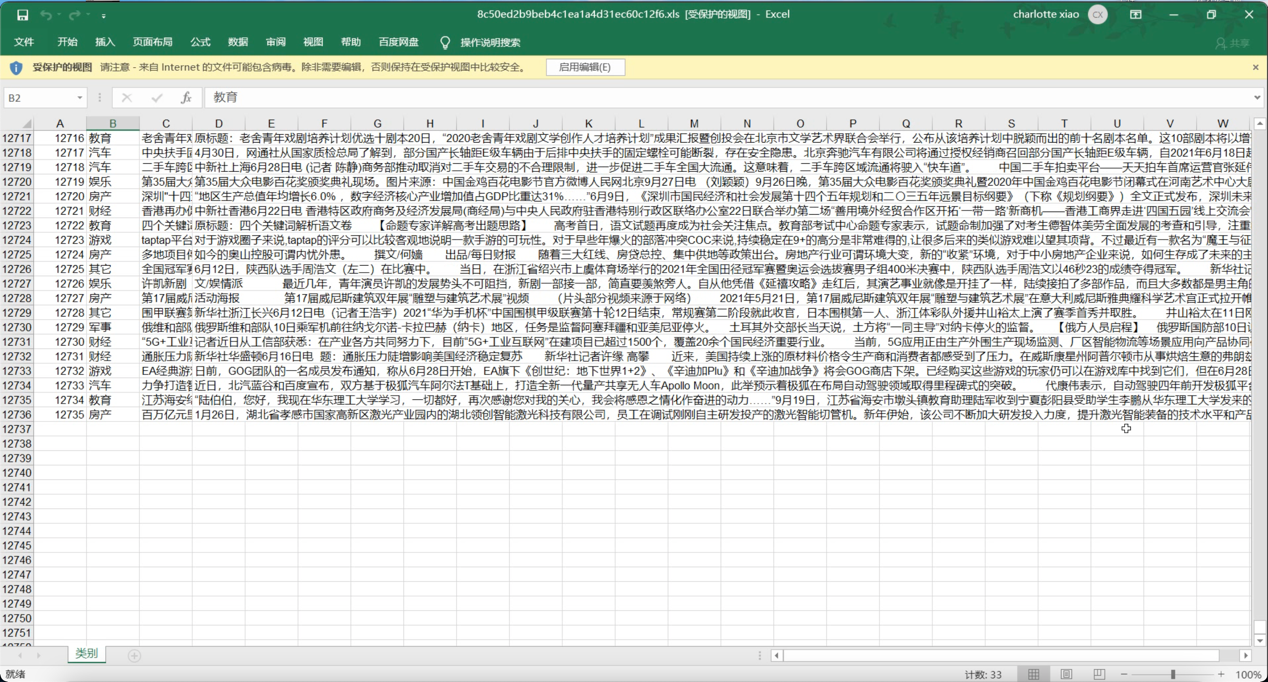This screenshot has width=1268, height=682.
Task: Select row header 12717
Action: click(17, 138)
